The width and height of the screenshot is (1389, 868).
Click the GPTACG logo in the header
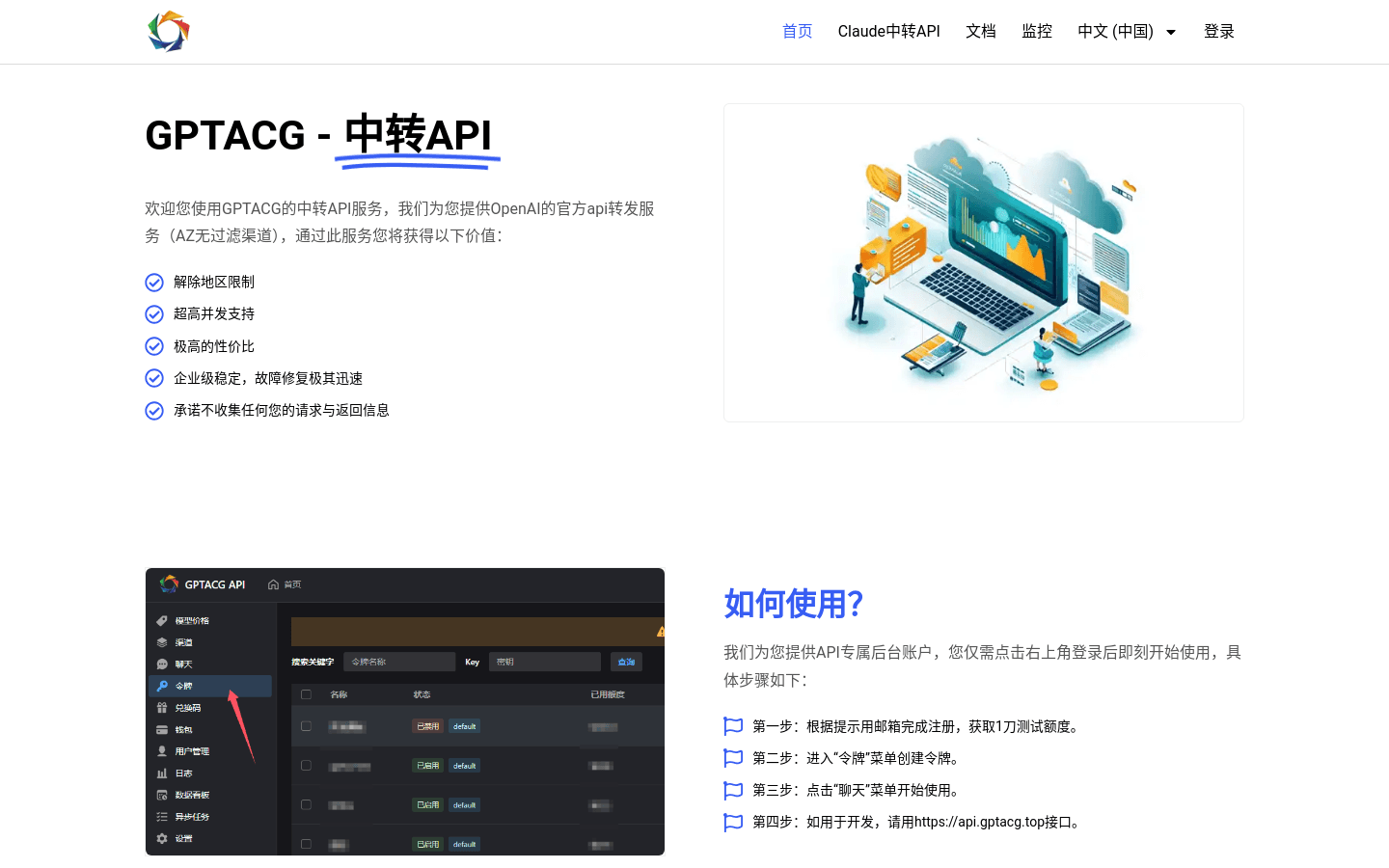(169, 31)
